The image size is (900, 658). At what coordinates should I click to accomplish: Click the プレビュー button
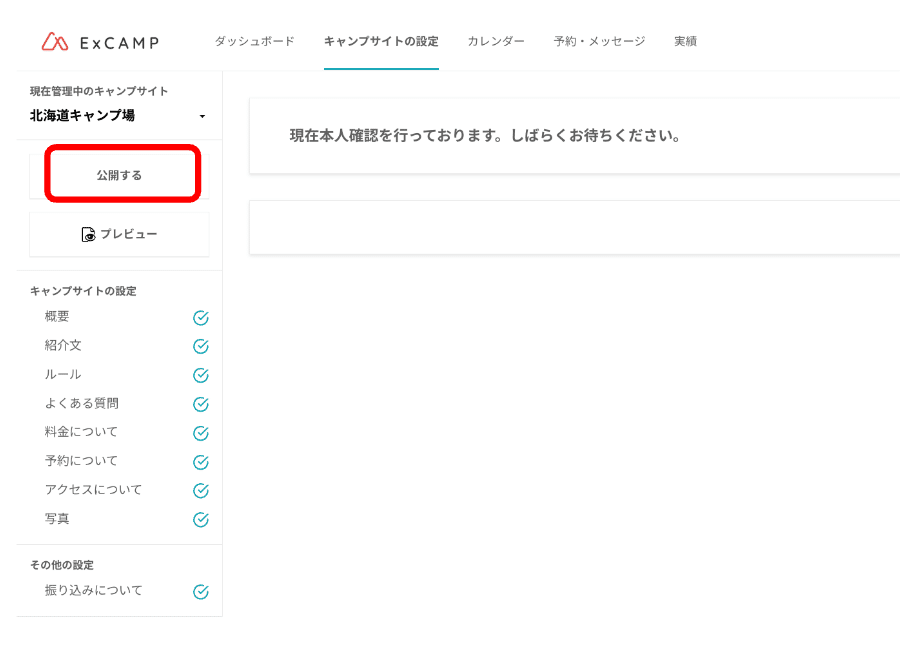(119, 234)
